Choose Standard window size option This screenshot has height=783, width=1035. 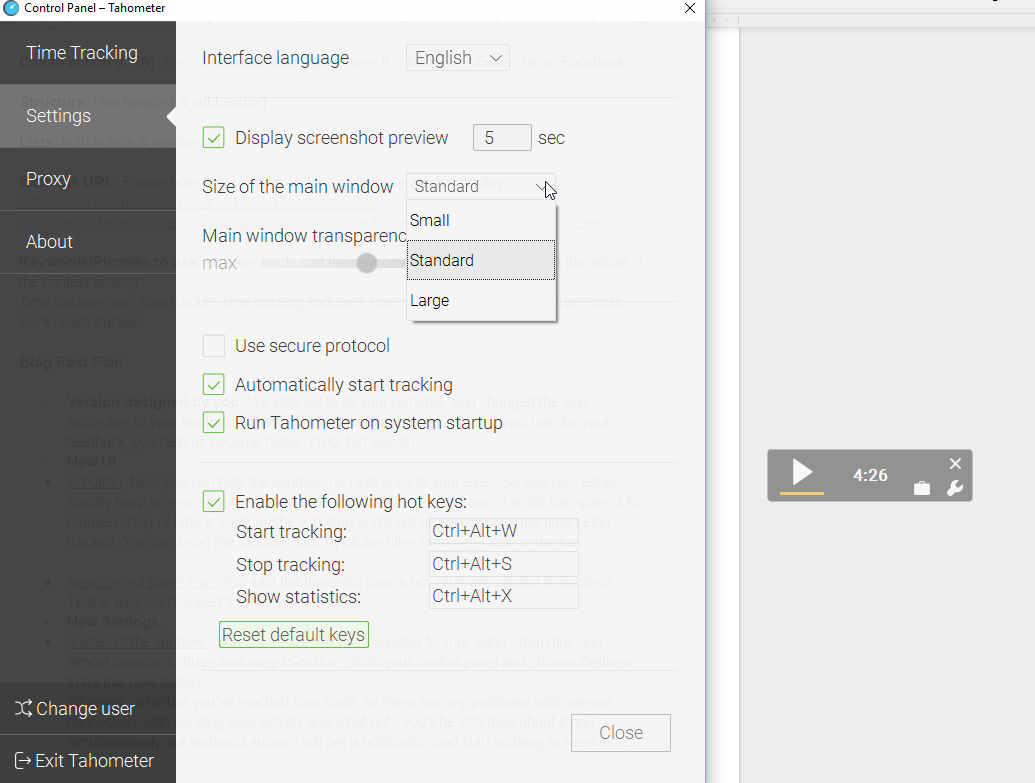481,260
